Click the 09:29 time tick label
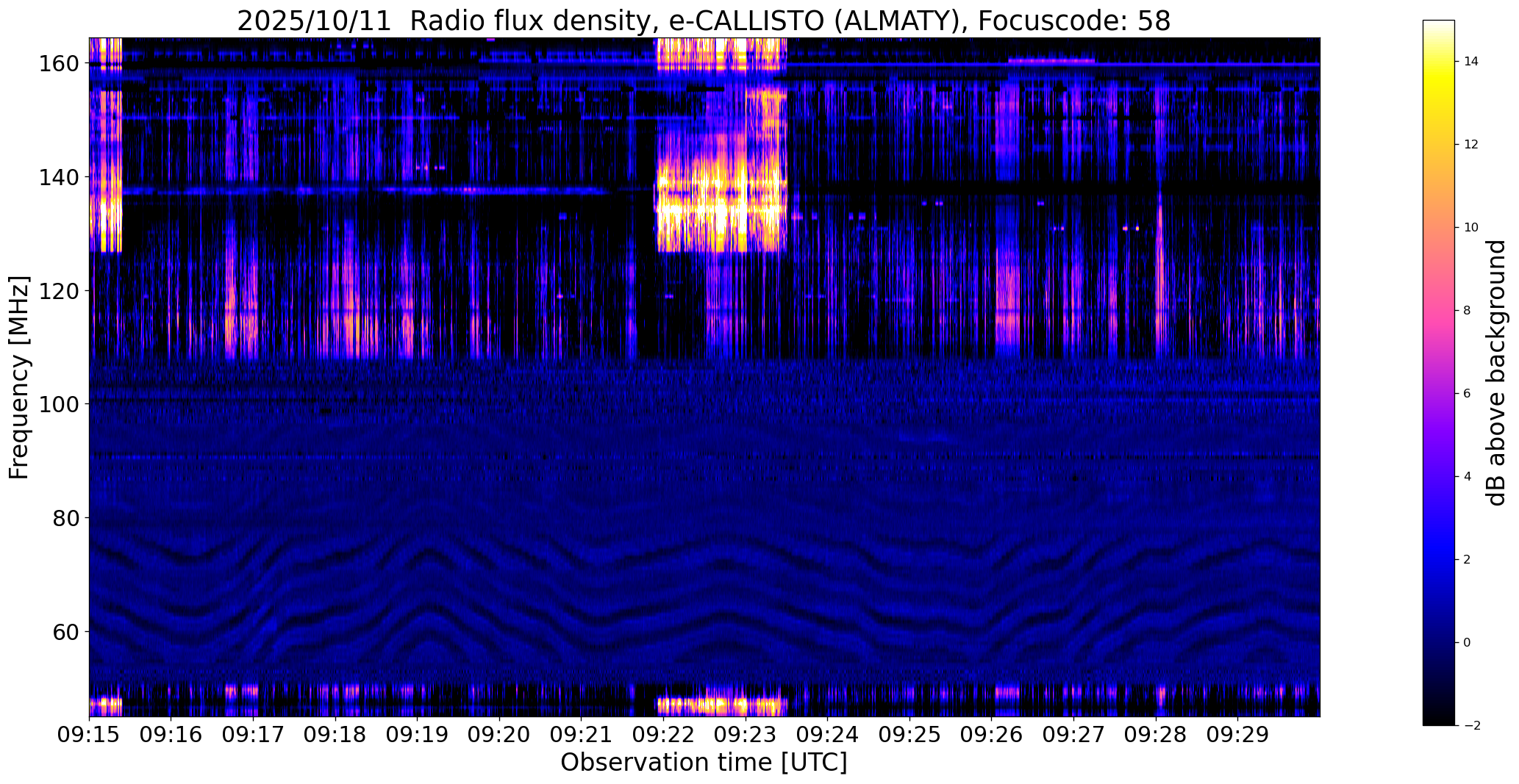This screenshot has height=784, width=1519. 1238,735
